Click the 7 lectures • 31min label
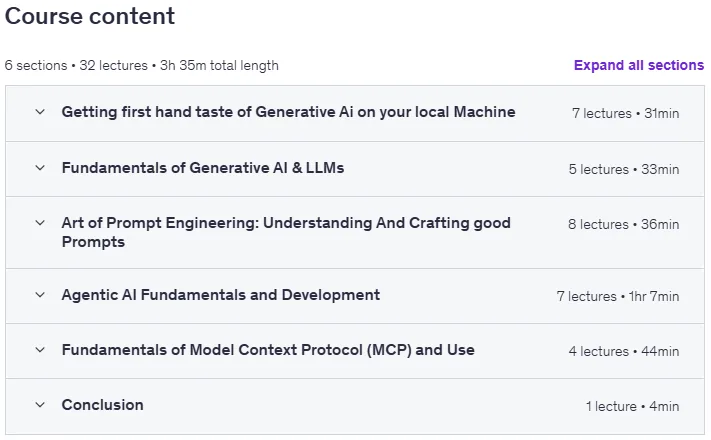 pos(625,113)
